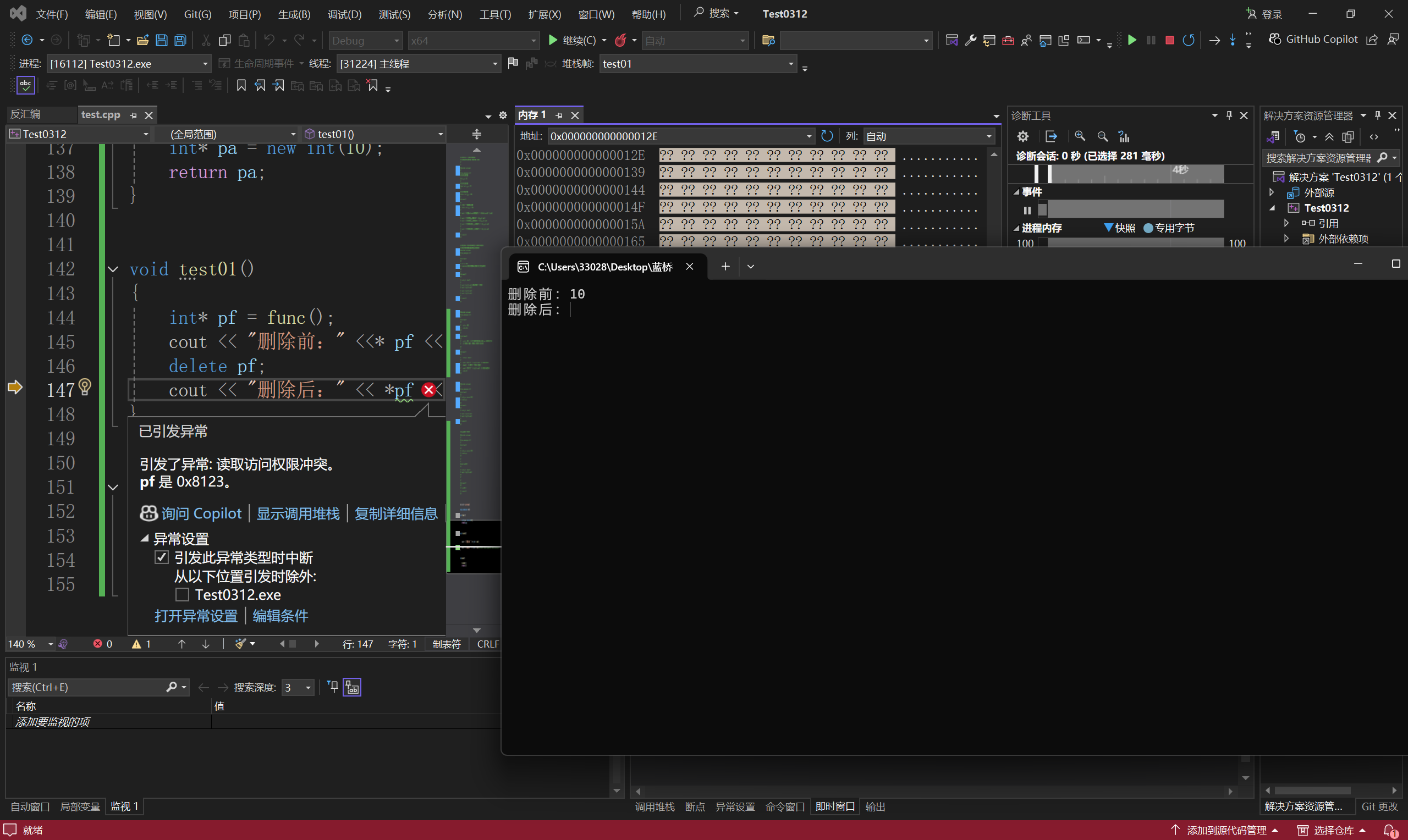1408x840 pixels.
Task: Click the Hot Reload flame icon
Action: pyautogui.click(x=620, y=40)
